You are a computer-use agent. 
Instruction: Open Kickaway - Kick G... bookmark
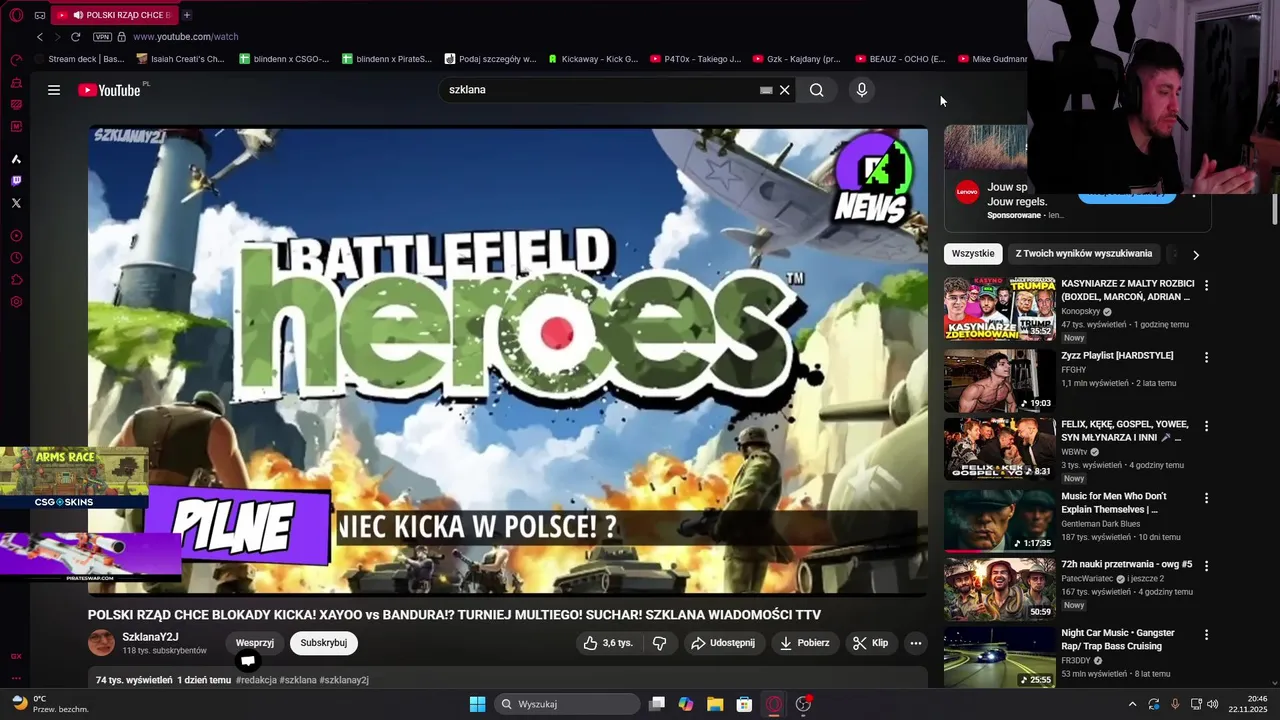click(x=592, y=59)
